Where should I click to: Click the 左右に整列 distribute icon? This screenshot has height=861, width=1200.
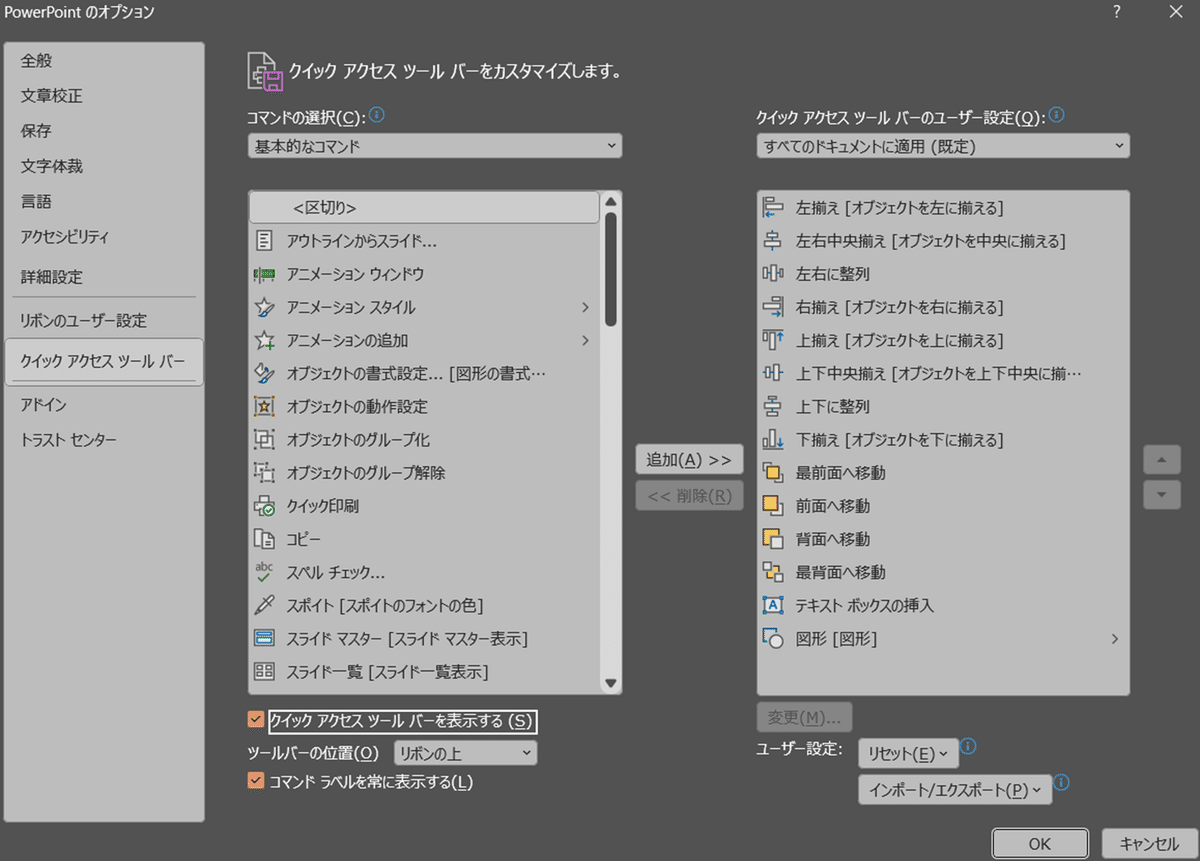click(x=773, y=274)
